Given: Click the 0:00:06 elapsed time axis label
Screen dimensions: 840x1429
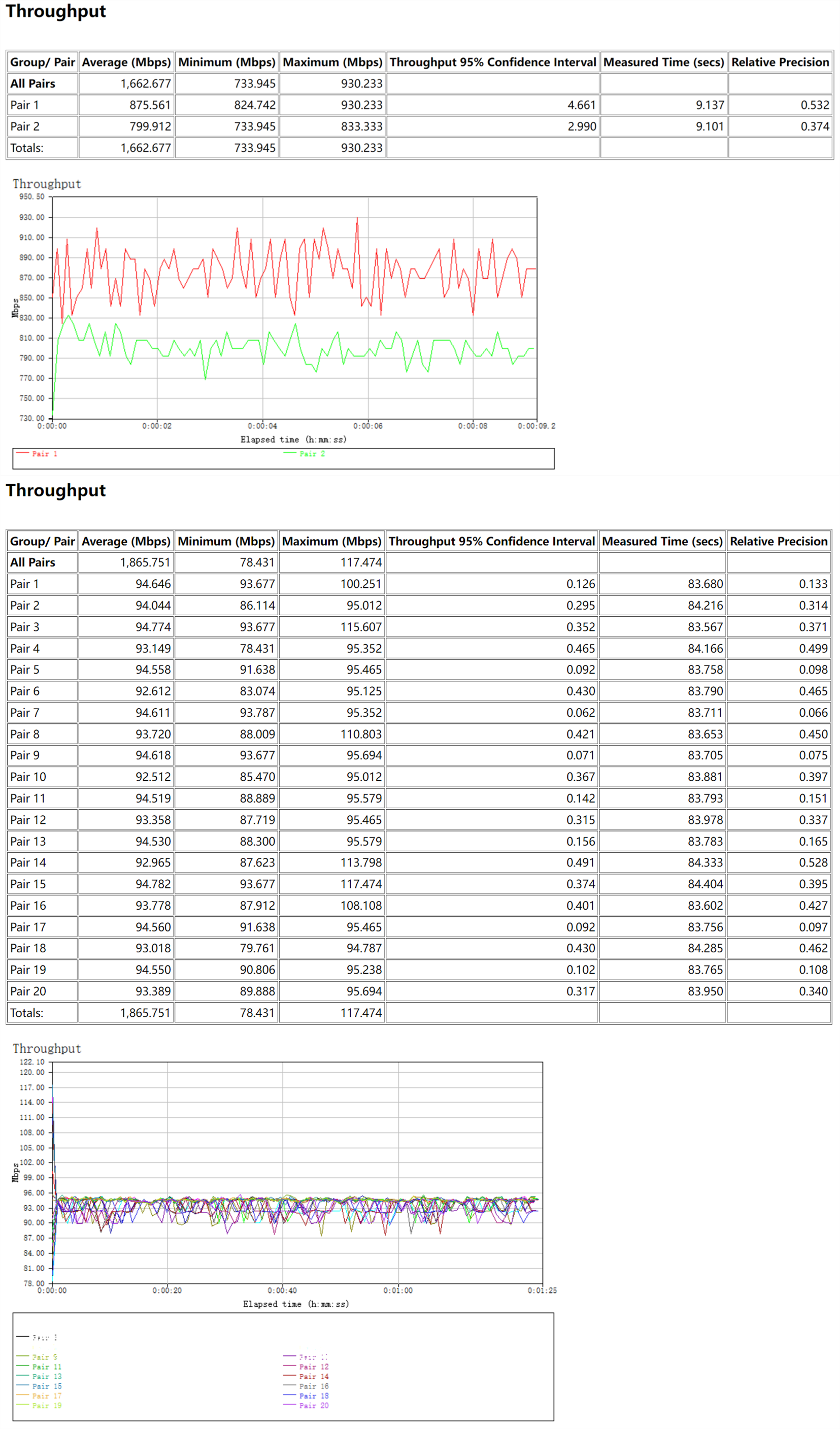Looking at the screenshot, I should point(367,426).
